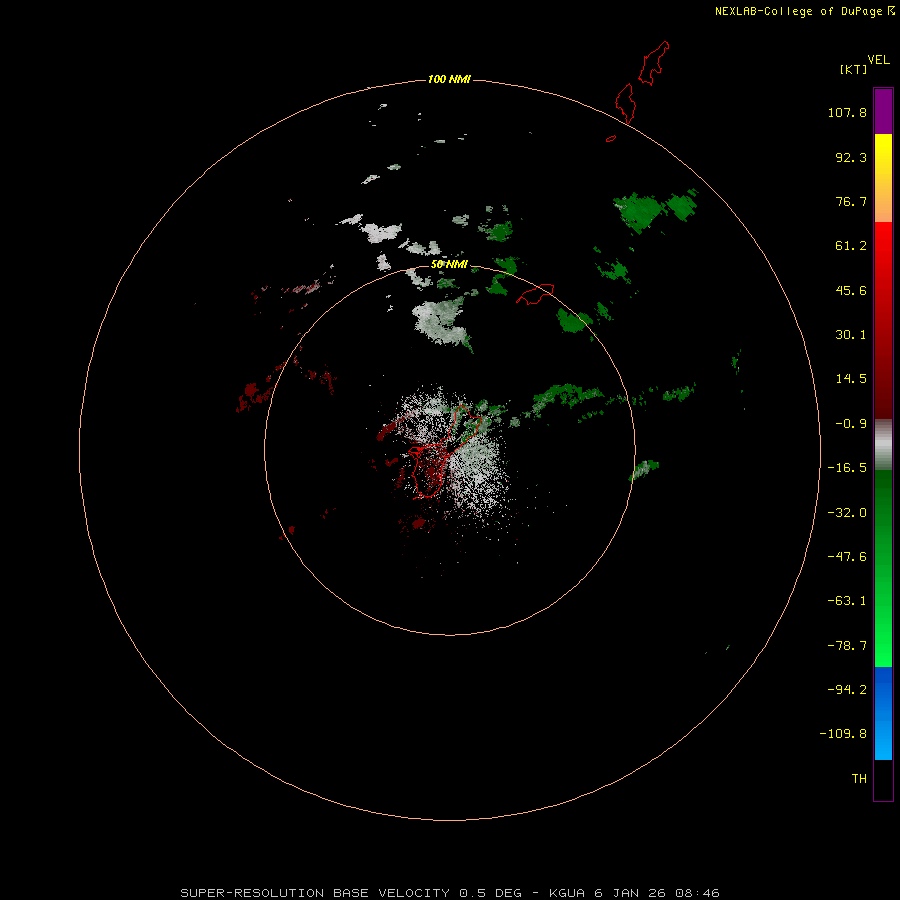The height and width of the screenshot is (900, 900).
Task: Click the Super-Resolution Base Velocity caption
Action: 449,893
